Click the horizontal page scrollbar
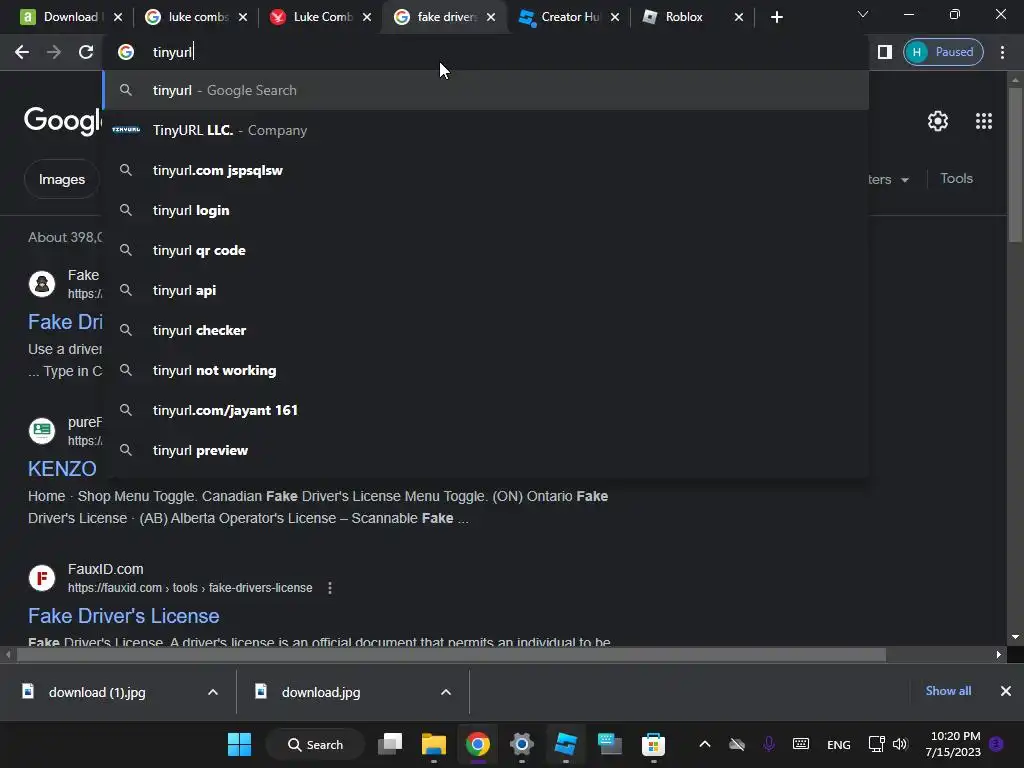 tap(451, 654)
